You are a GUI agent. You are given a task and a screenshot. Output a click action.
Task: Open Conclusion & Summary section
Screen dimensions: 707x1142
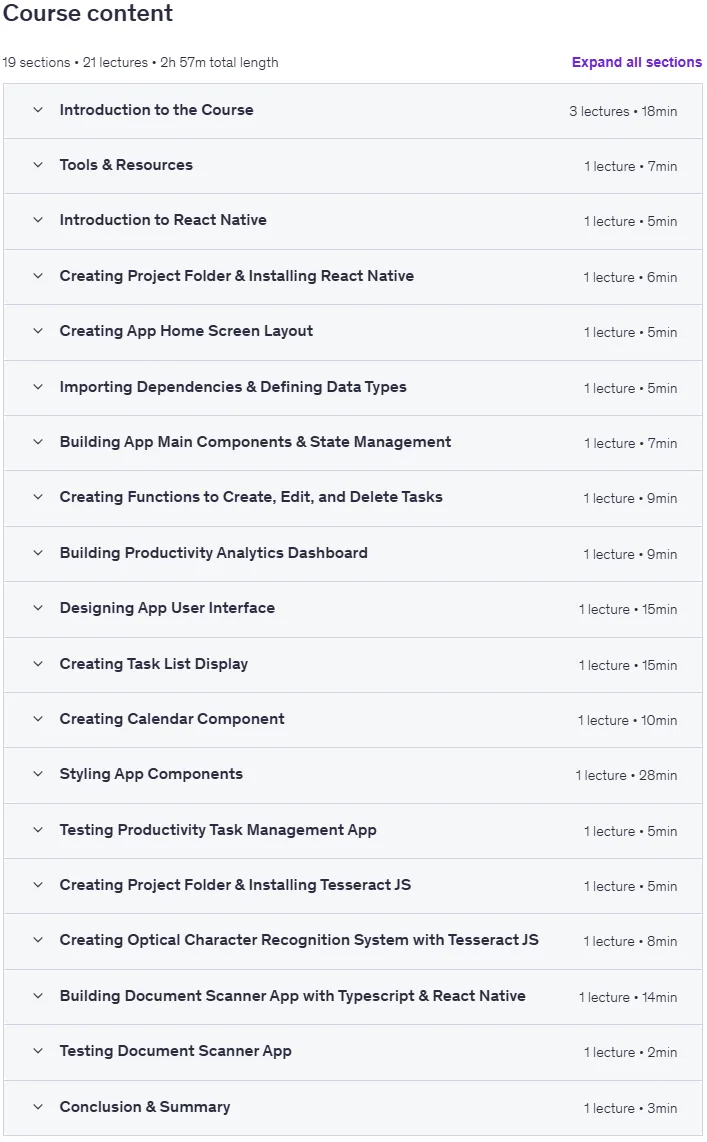(x=353, y=1107)
